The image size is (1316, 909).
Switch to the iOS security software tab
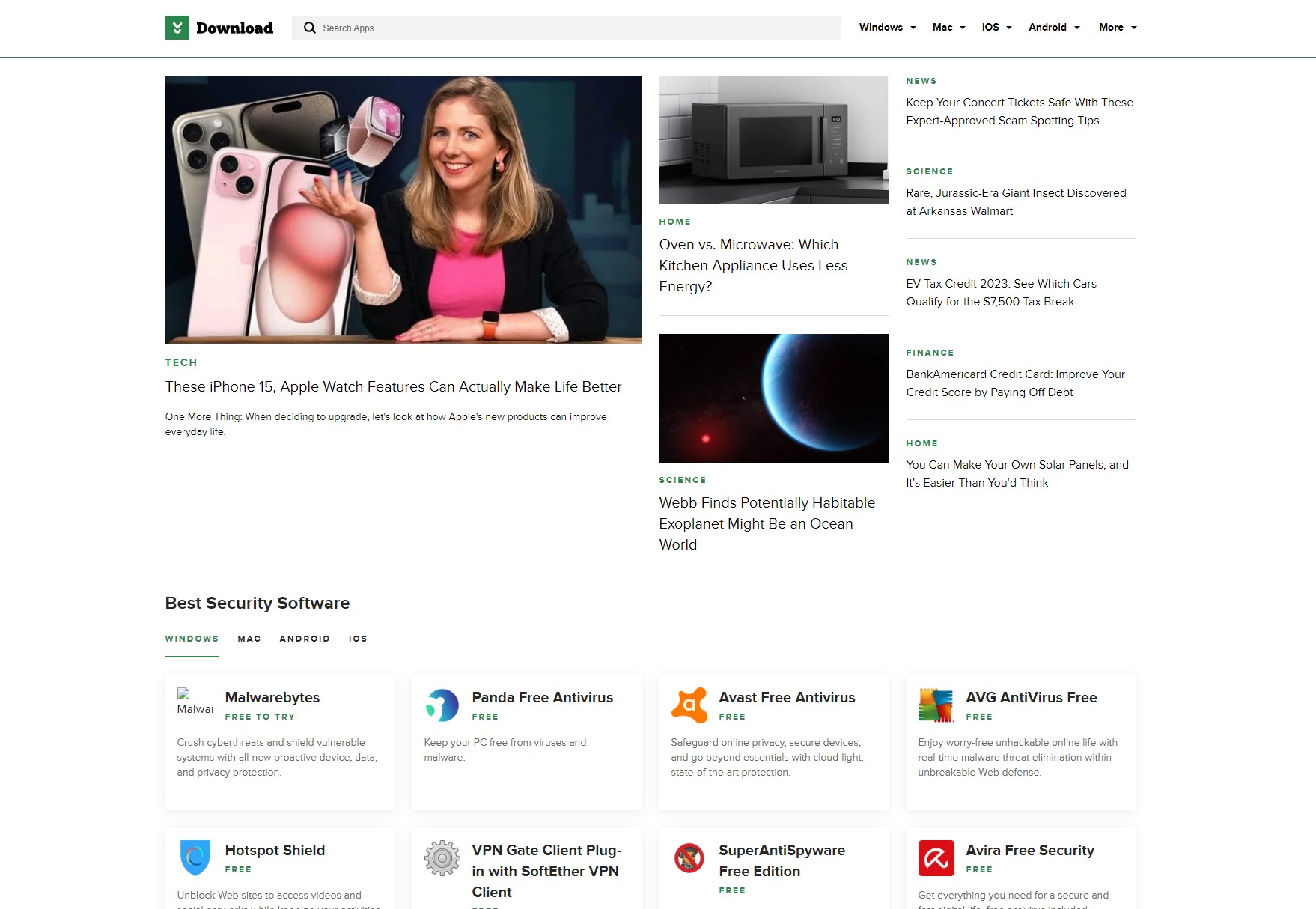(358, 639)
